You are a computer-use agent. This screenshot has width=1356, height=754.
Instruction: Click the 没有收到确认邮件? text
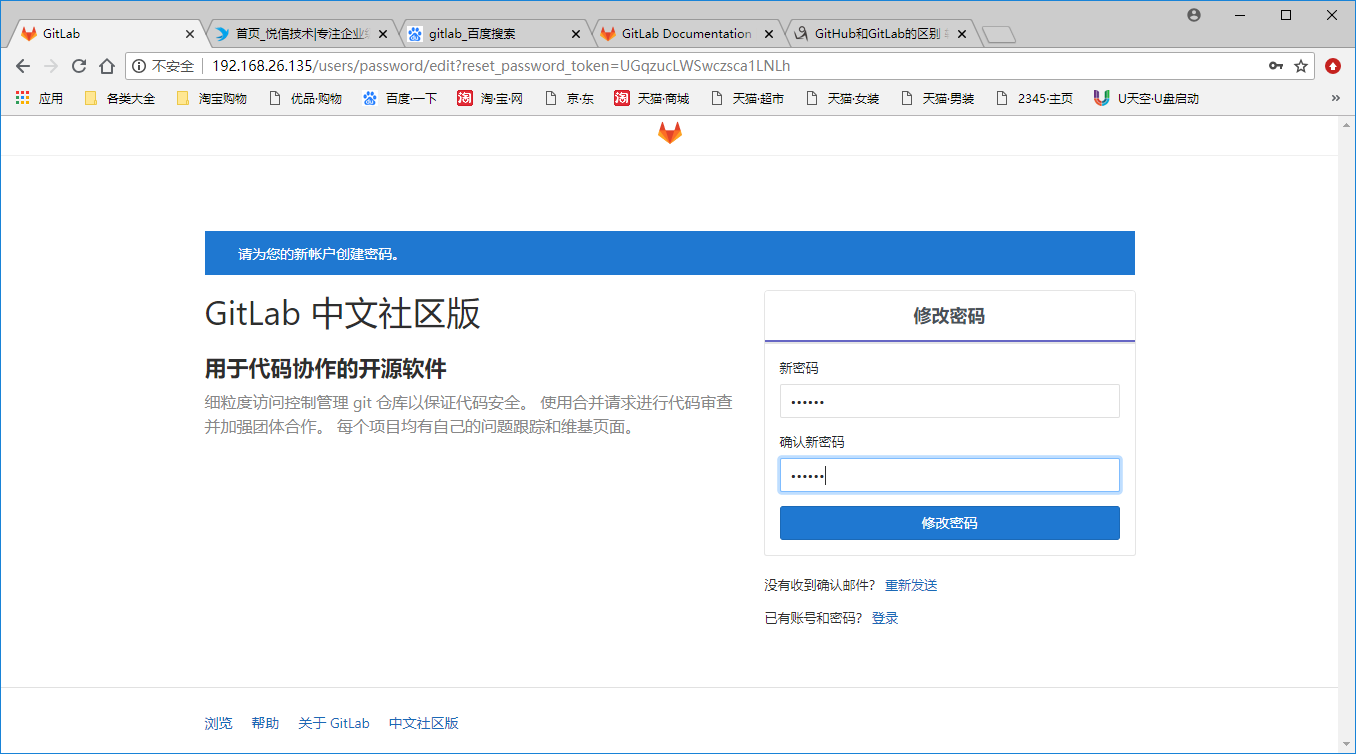pyautogui.click(x=820, y=585)
